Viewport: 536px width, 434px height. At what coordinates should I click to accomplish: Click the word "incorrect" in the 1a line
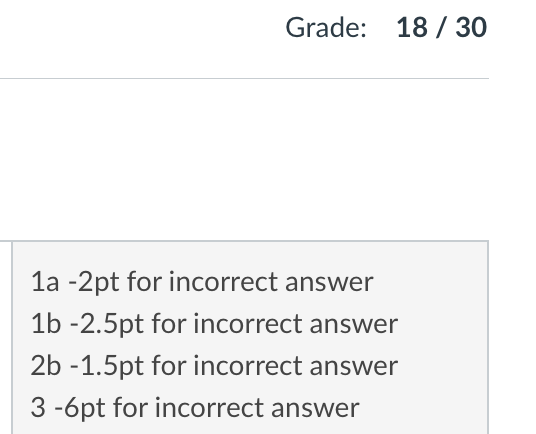pos(224,282)
